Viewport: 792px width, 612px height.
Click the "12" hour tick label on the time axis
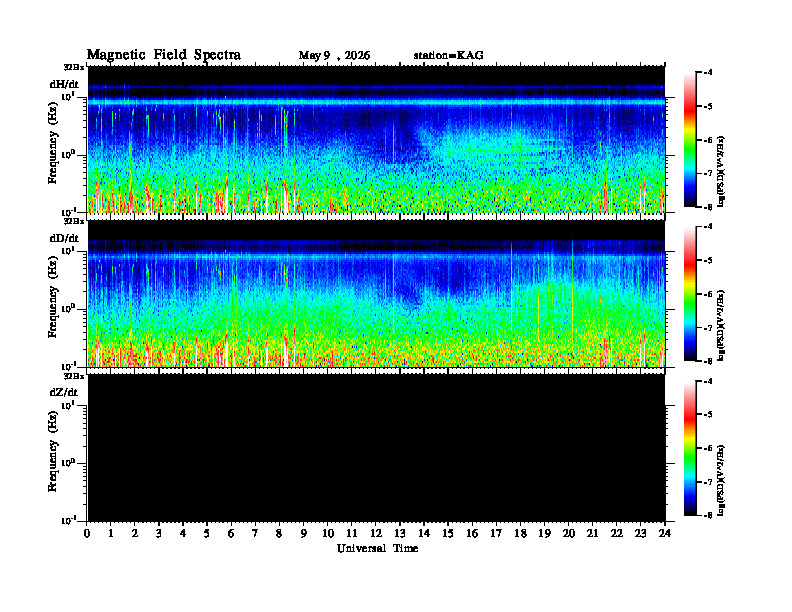(x=376, y=534)
